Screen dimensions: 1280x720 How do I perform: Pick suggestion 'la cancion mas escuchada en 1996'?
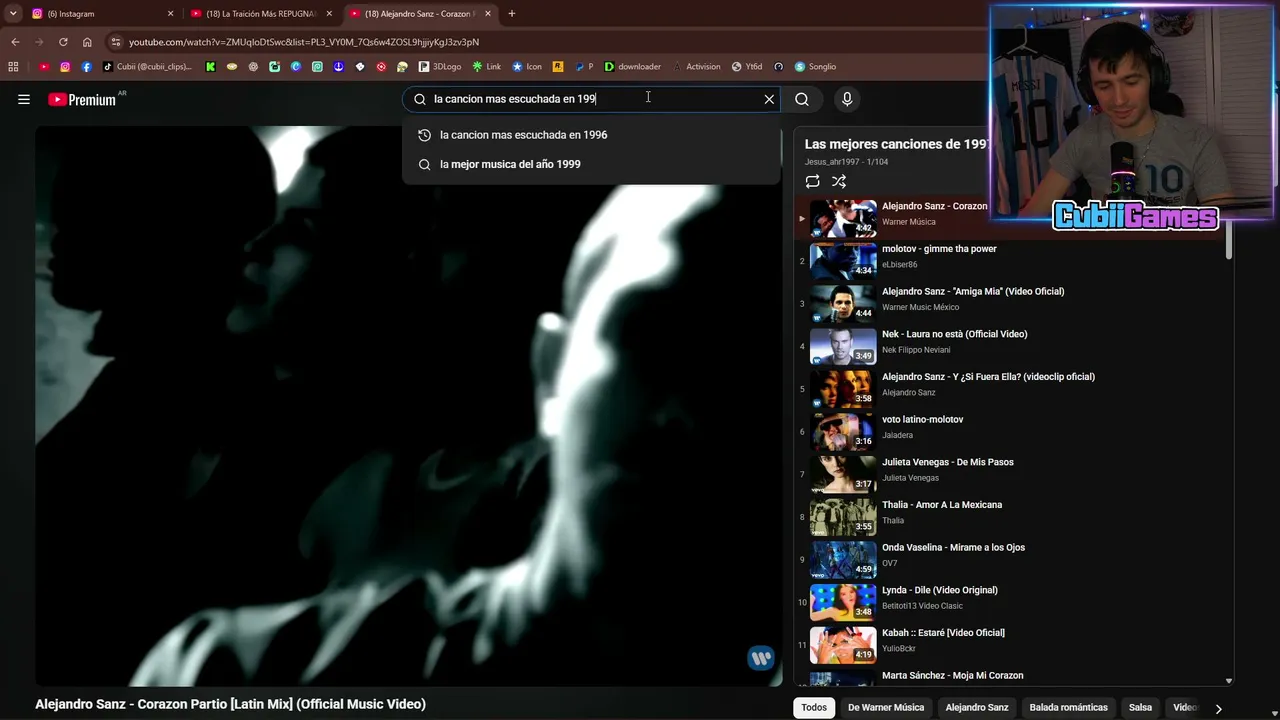click(x=591, y=135)
